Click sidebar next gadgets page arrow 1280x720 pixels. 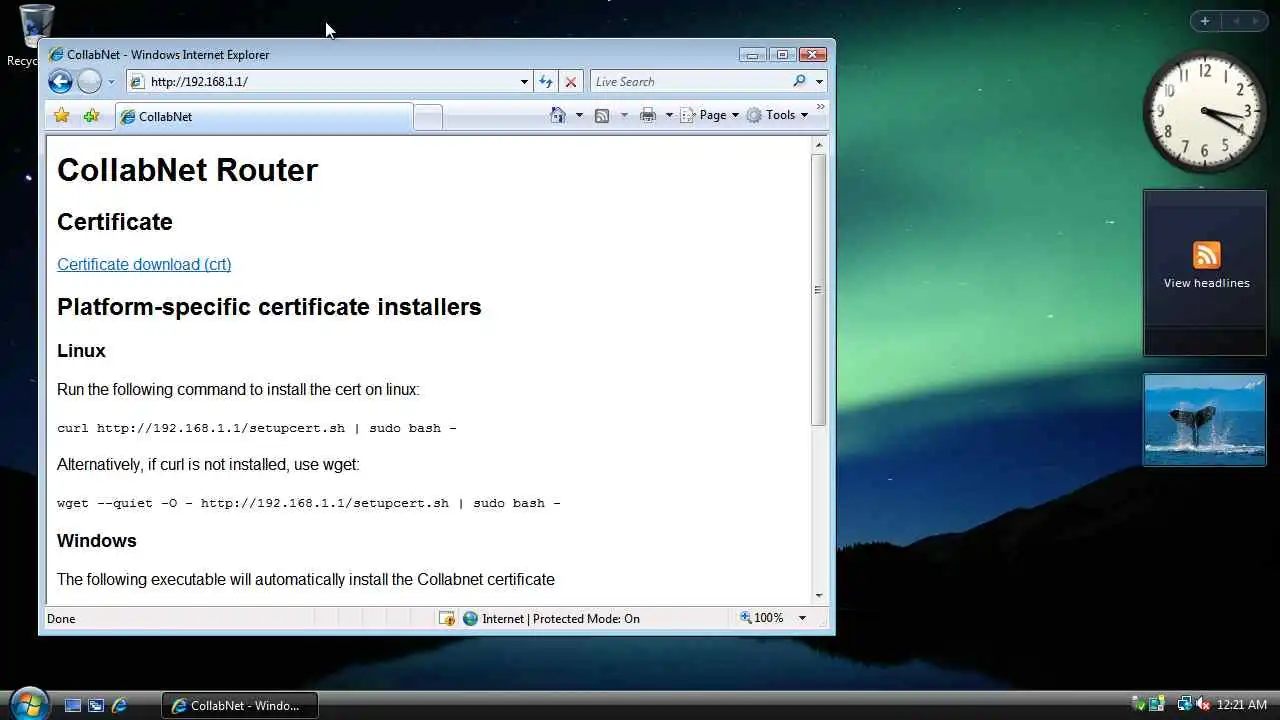click(x=1256, y=21)
